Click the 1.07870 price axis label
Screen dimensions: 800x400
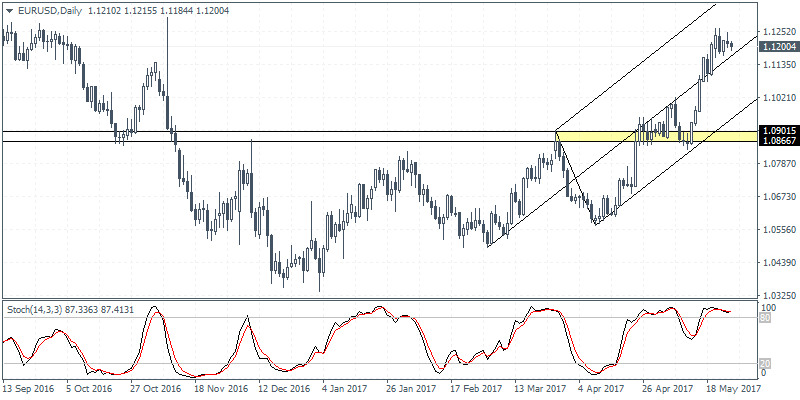(778, 163)
